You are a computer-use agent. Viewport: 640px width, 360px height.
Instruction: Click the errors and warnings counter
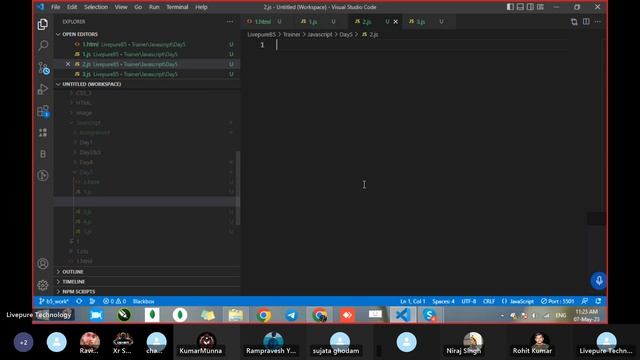point(114,301)
